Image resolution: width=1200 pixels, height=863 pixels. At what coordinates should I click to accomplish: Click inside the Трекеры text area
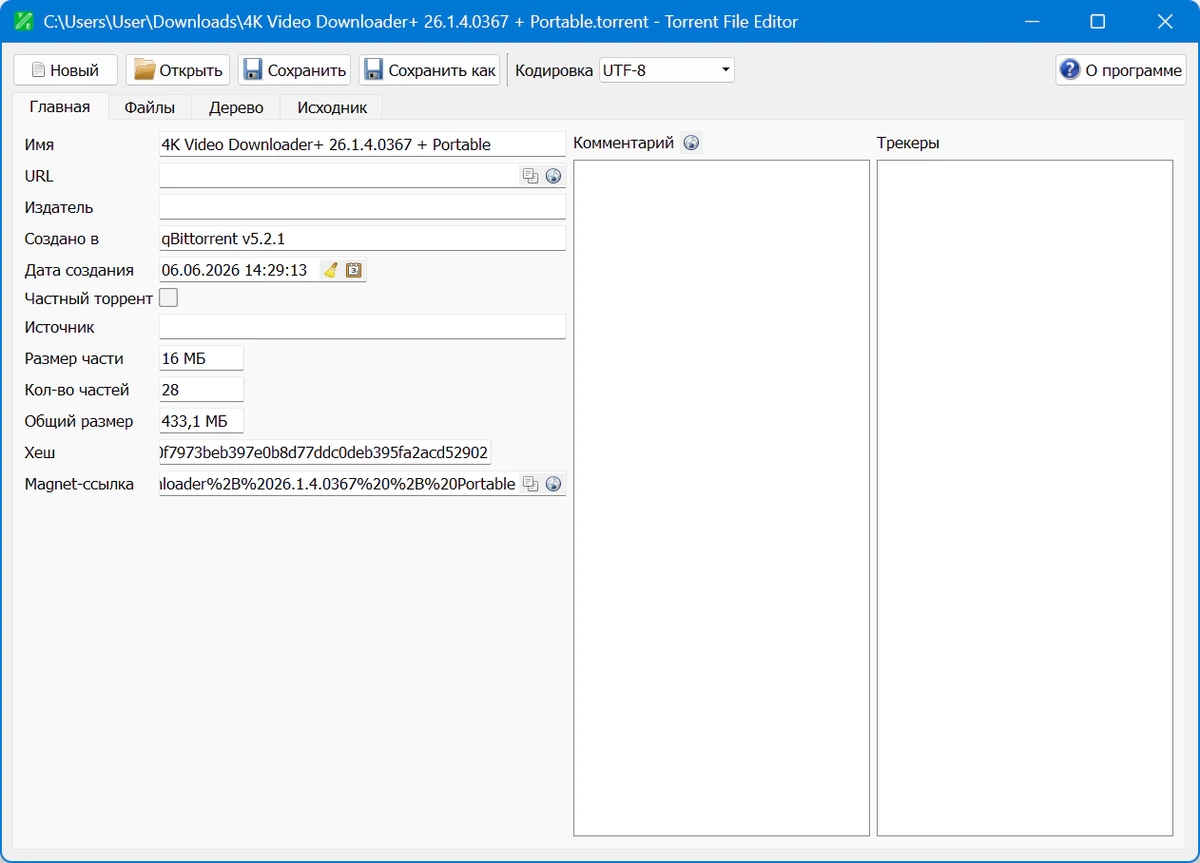pyautogui.click(x=1025, y=498)
